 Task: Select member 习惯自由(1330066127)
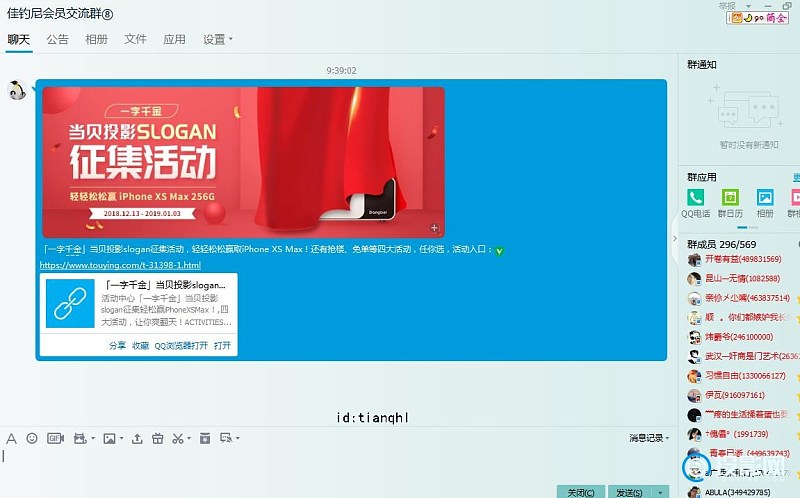745,376
